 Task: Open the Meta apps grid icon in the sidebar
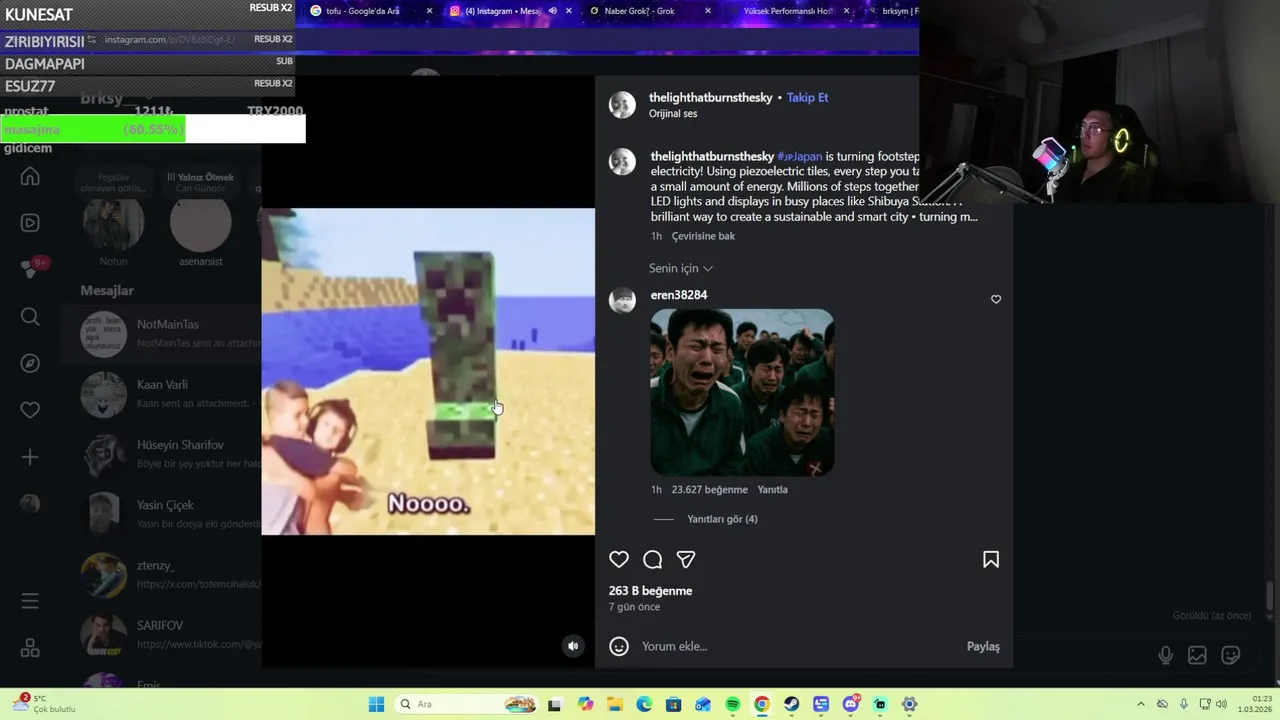[x=30, y=648]
